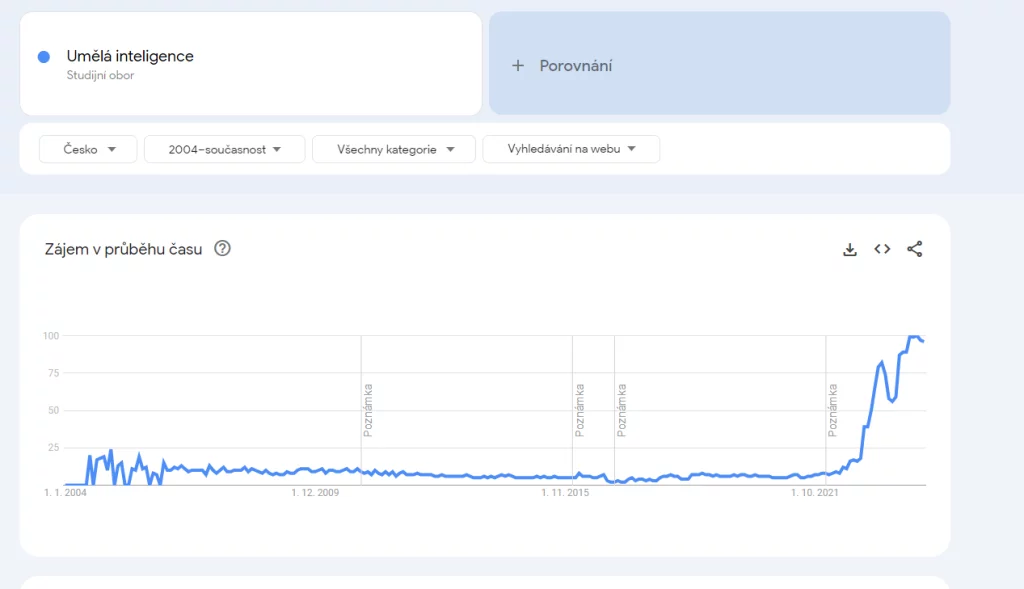Open the Česko region dropdown
This screenshot has width=1024, height=589.
coord(88,149)
